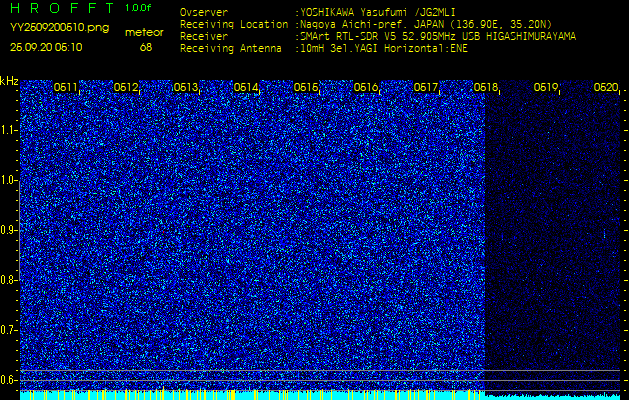Click the Receiver field label
Screen dimensions: 629x400
(x=204, y=37)
